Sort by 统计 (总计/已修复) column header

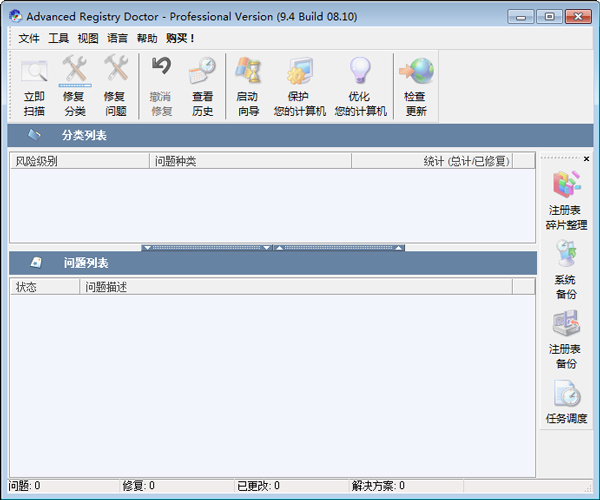[432, 161]
